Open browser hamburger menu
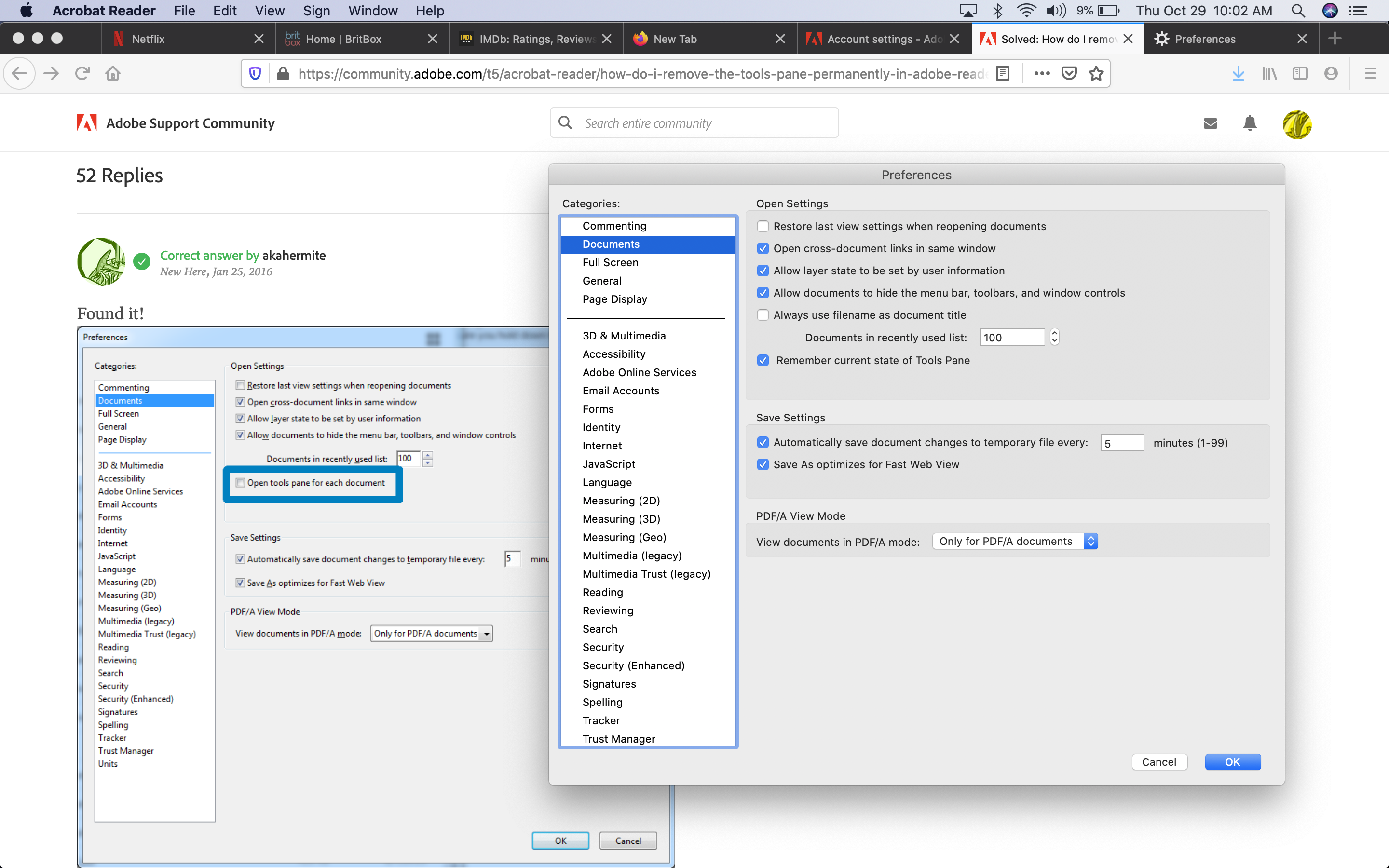Viewport: 1389px width, 868px height. (1370, 73)
